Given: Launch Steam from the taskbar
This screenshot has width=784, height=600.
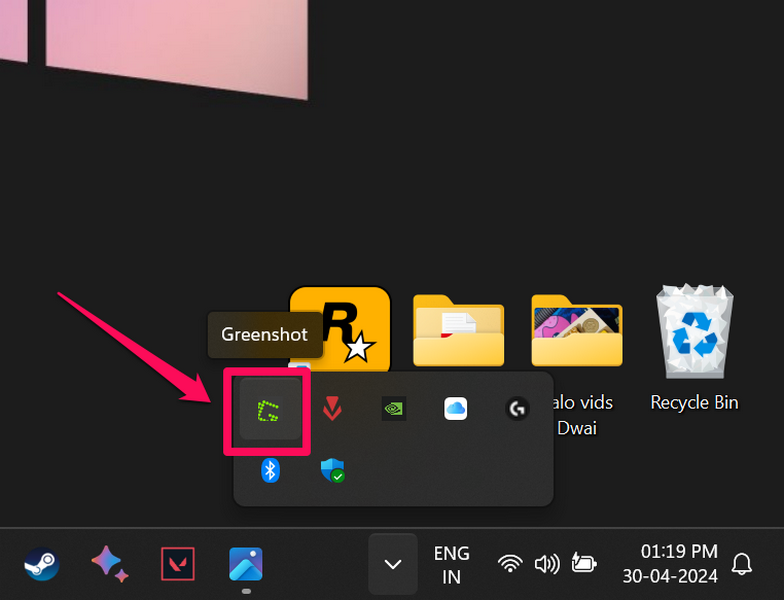Looking at the screenshot, I should point(42,564).
